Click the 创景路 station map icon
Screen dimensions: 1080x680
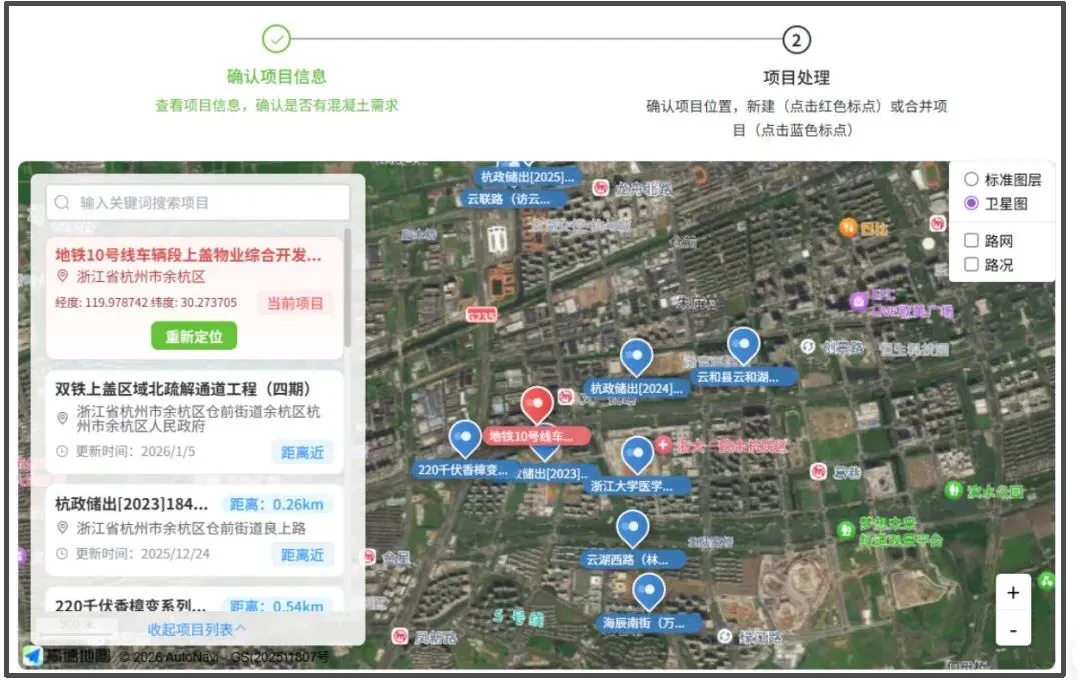pos(808,347)
